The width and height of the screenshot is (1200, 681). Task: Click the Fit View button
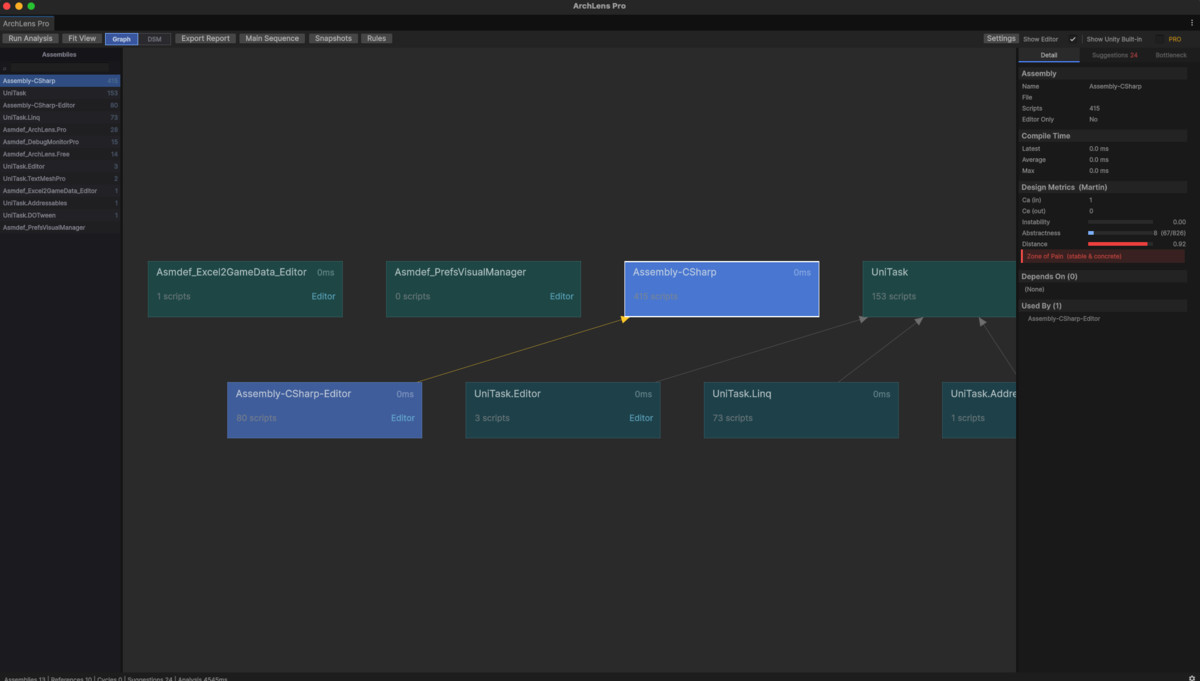(x=81, y=39)
